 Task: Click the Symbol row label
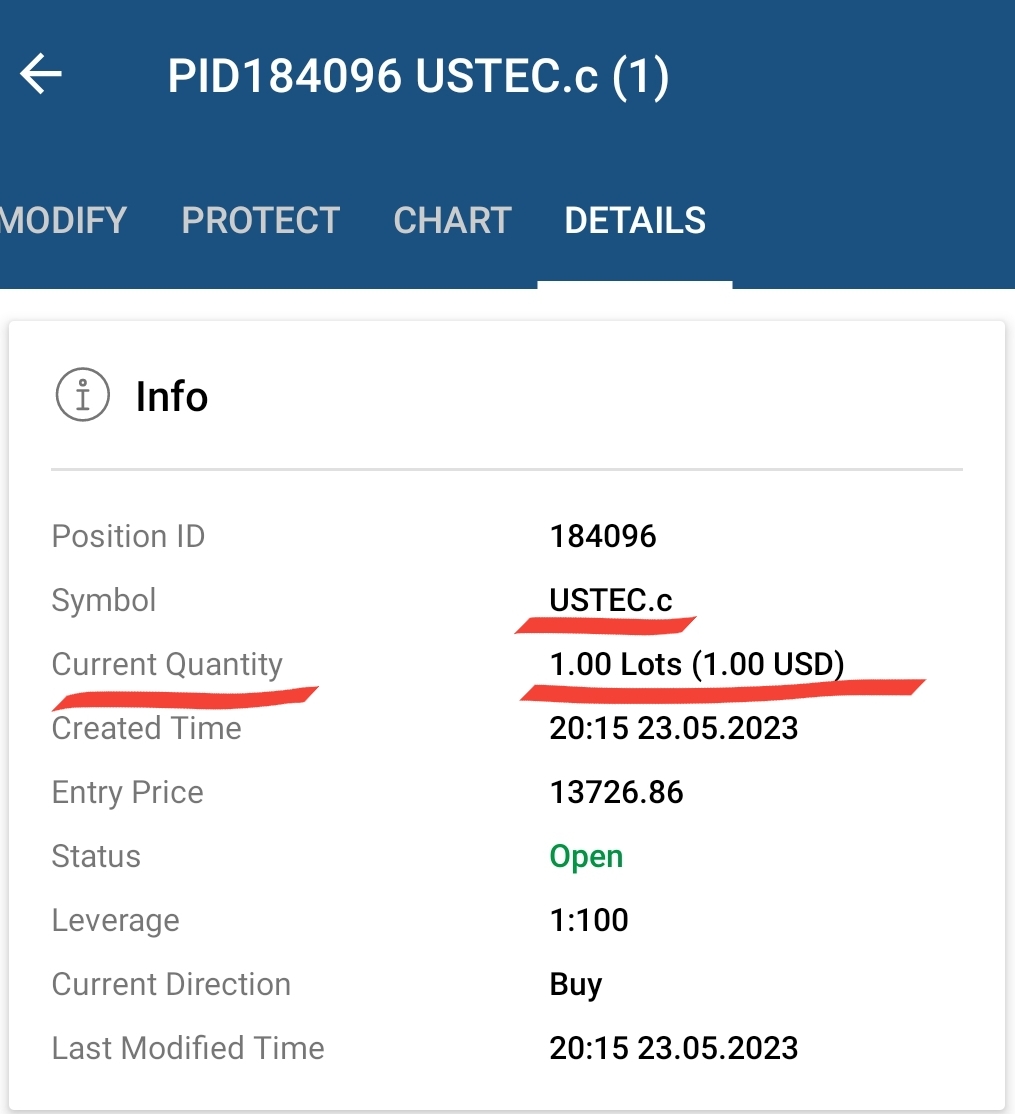pos(104,601)
